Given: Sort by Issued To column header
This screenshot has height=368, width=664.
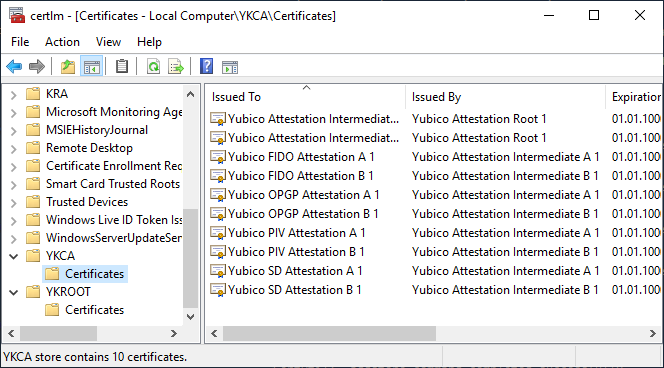Looking at the screenshot, I should pos(306,97).
